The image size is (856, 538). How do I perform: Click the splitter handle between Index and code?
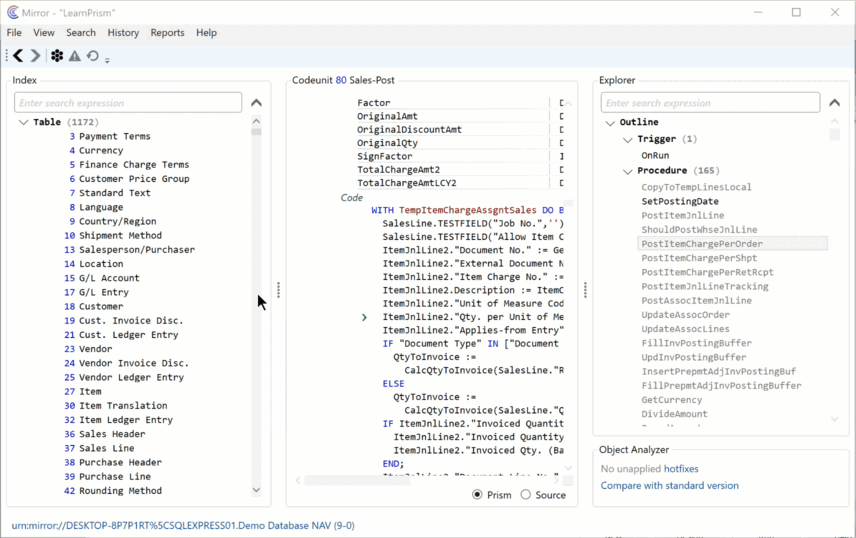[278, 290]
